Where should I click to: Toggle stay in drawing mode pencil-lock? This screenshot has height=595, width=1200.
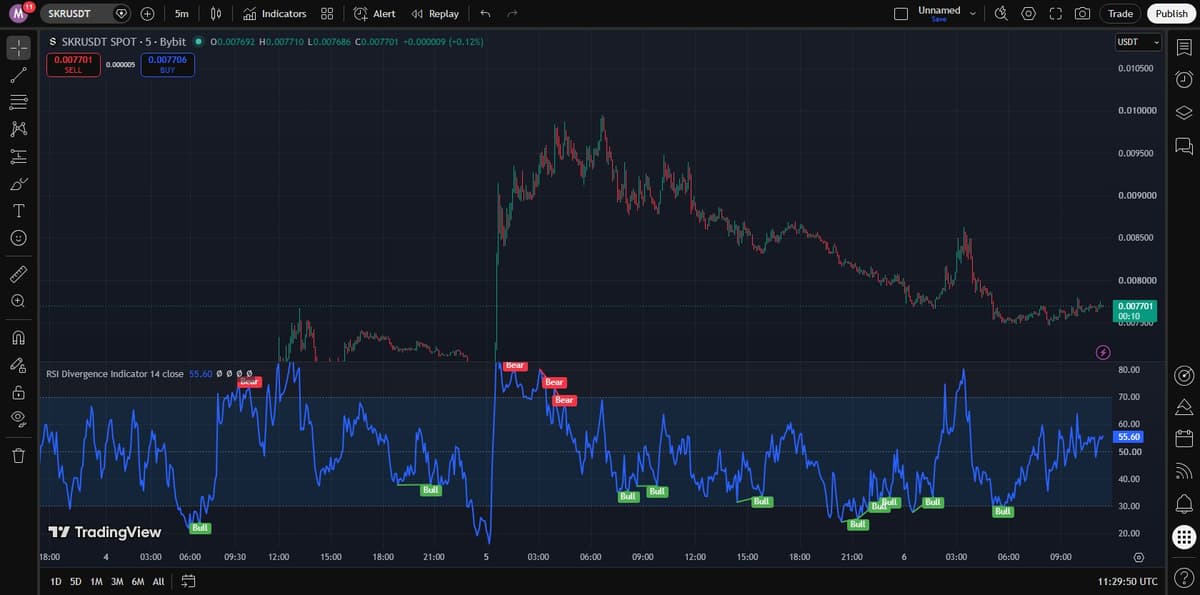[18, 364]
